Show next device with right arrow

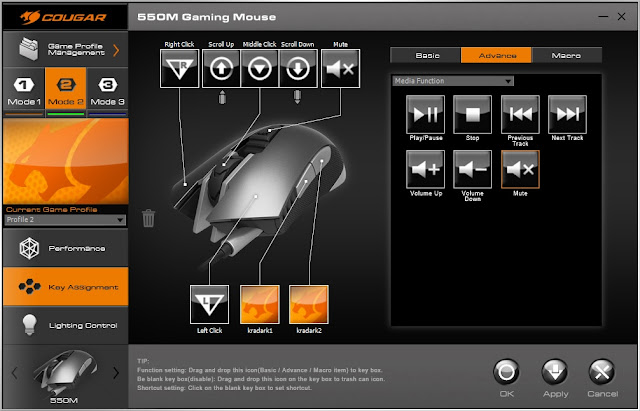pyautogui.click(x=116, y=373)
